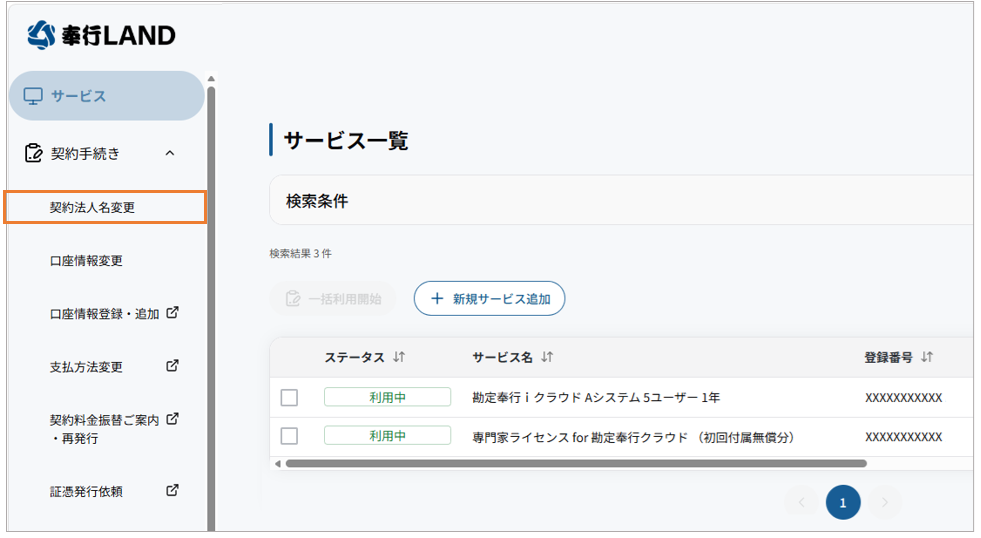Click 一括利用開始 button

333,298
